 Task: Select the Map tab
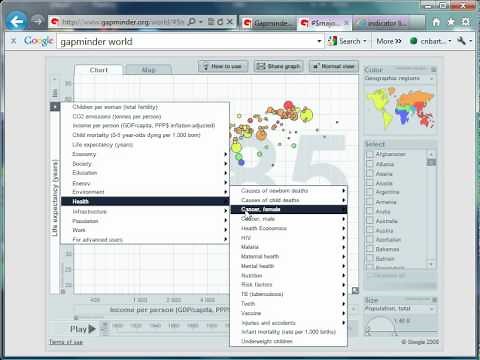tap(148, 70)
